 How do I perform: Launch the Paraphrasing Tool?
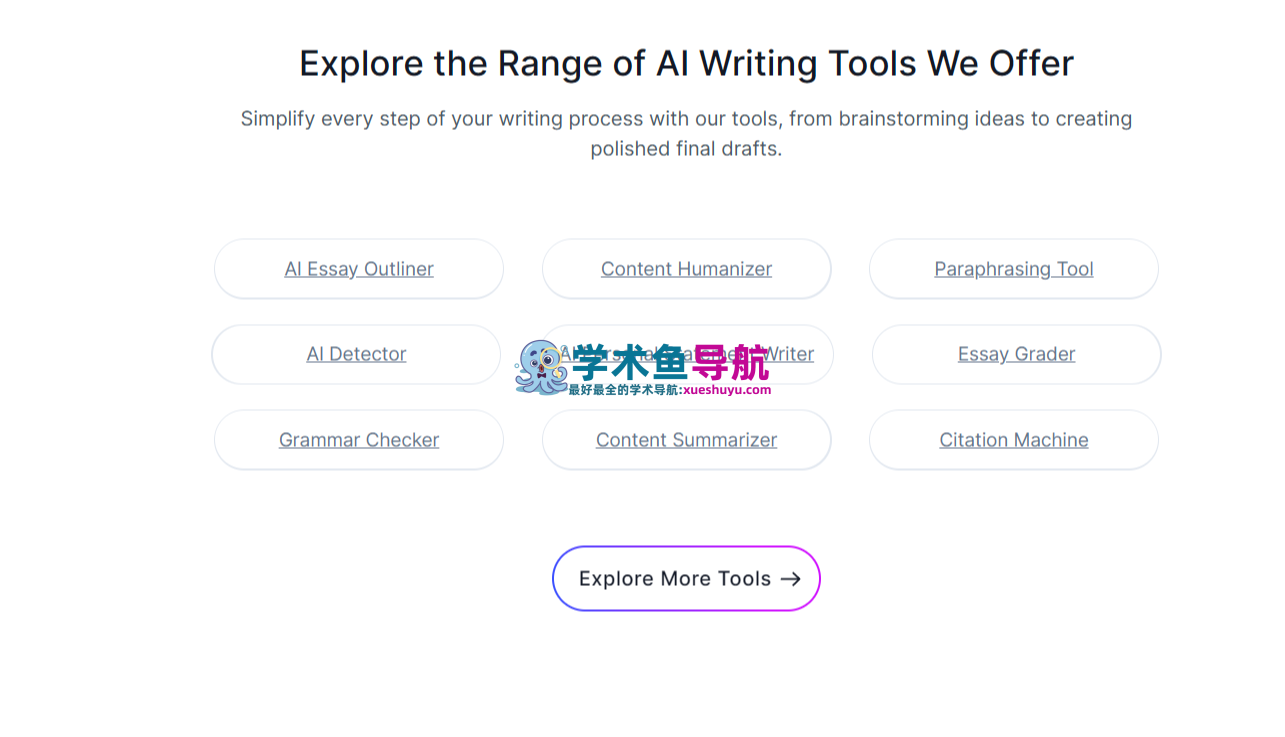click(x=1013, y=268)
